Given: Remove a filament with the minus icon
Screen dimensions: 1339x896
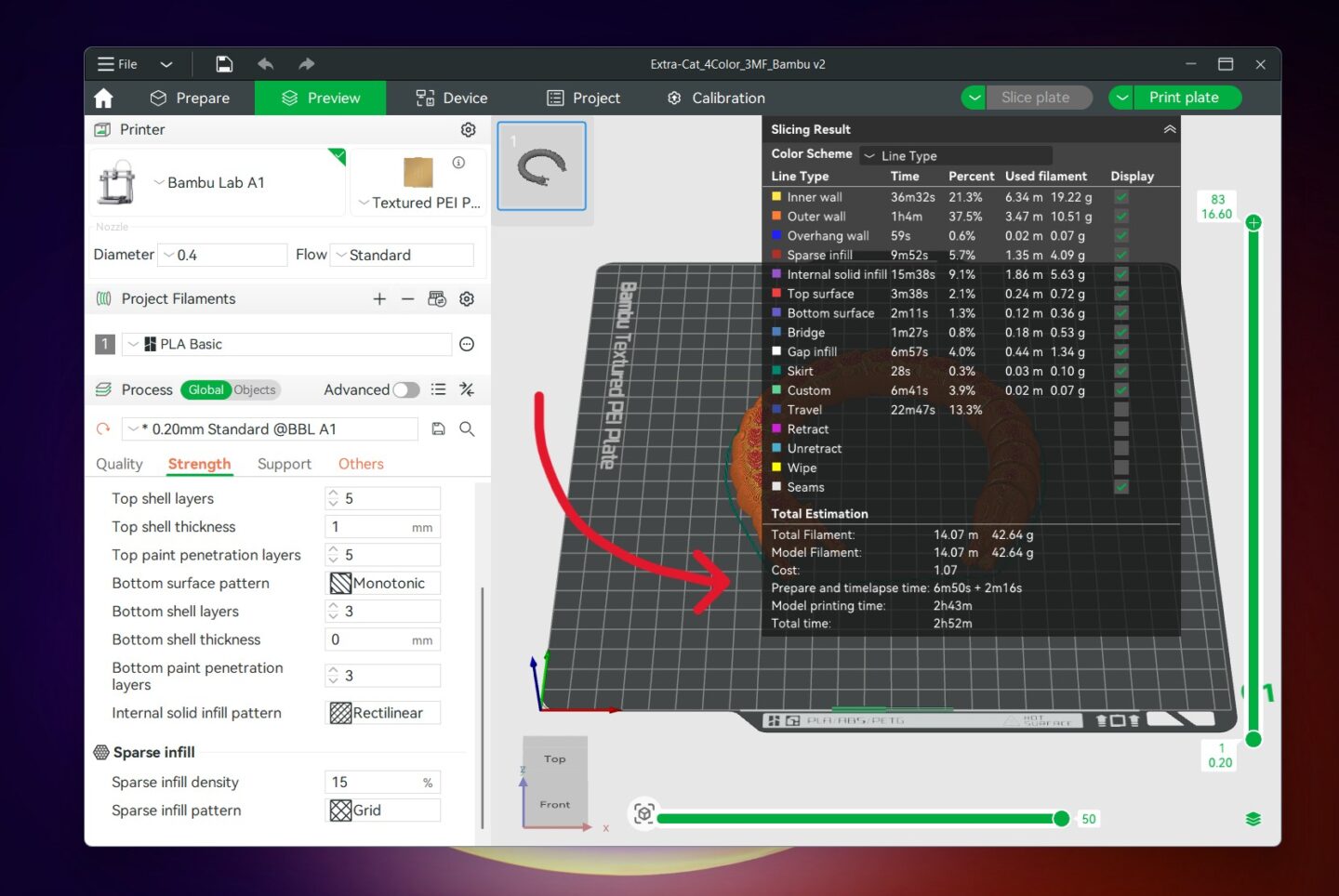Looking at the screenshot, I should tap(407, 298).
